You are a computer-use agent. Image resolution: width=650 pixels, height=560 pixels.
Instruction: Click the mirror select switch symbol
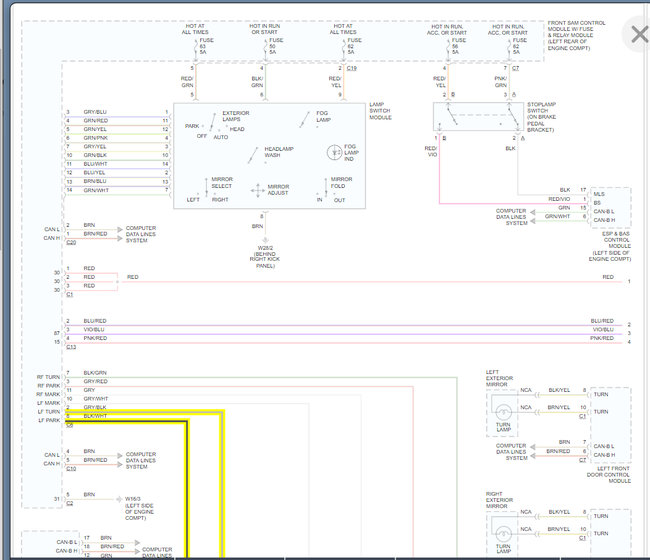coord(204,190)
